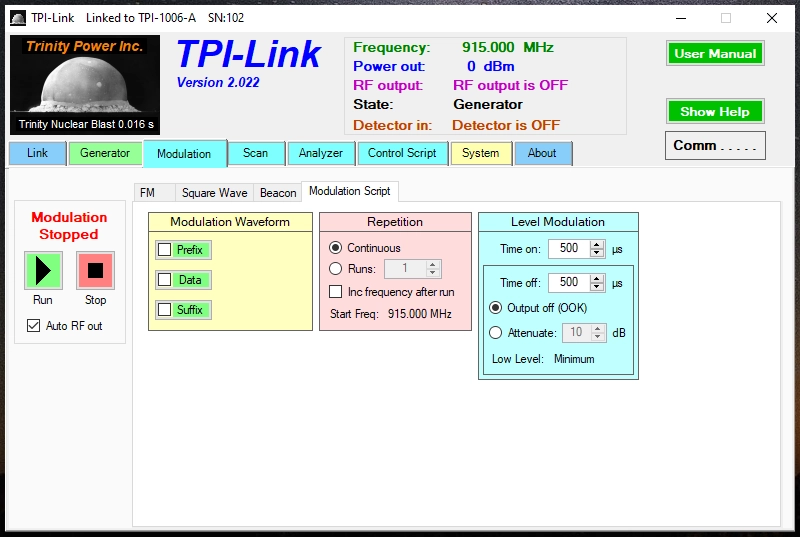This screenshot has height=537, width=800.
Task: Click the Attenuate dB value field
Action: click(577, 333)
